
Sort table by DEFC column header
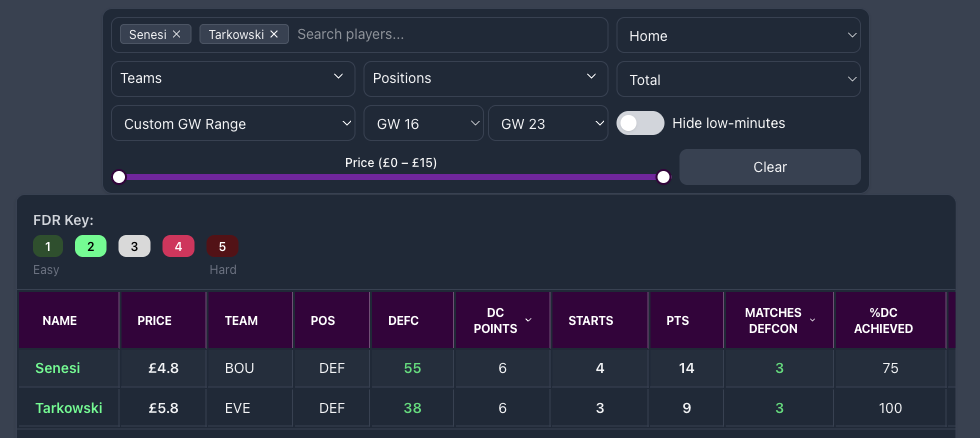coord(403,321)
